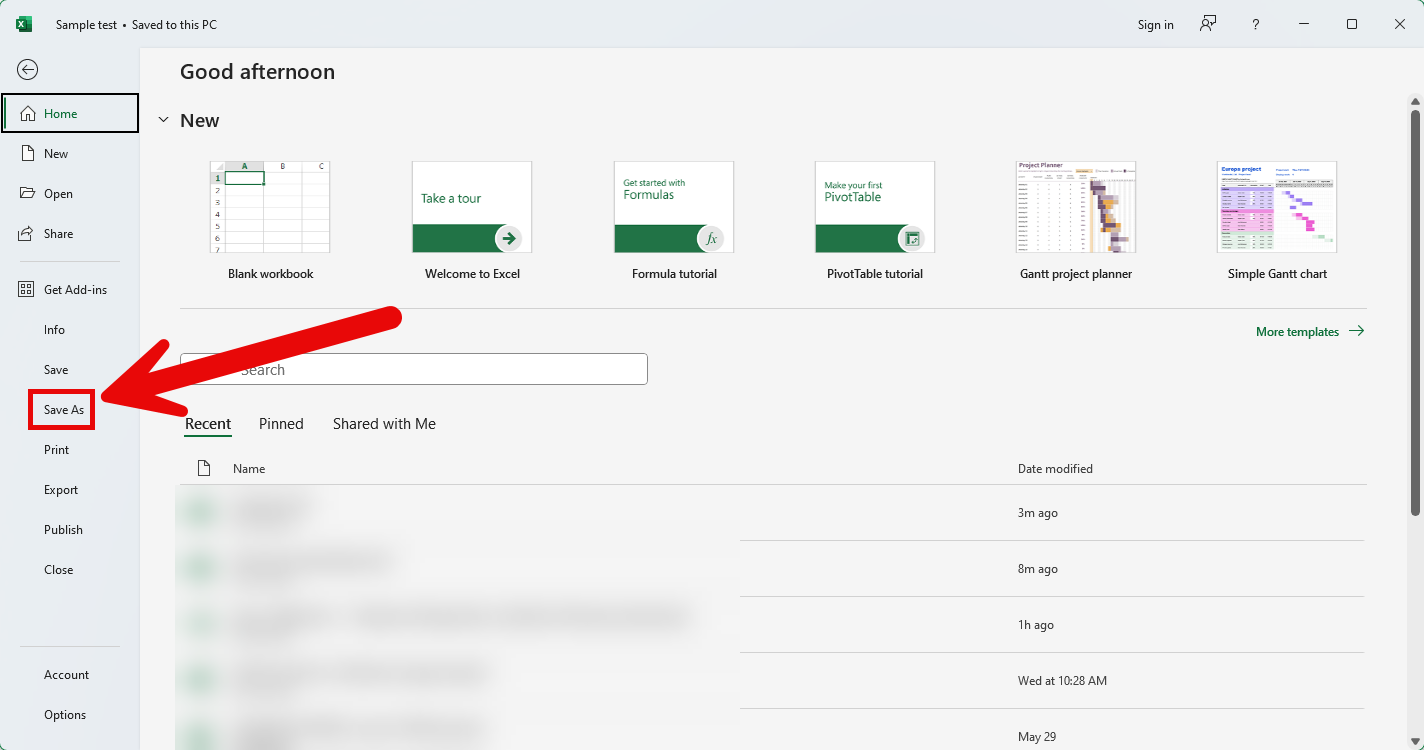The width and height of the screenshot is (1424, 750).
Task: Click the vertical scrollbar down arrow
Action: click(x=1415, y=742)
